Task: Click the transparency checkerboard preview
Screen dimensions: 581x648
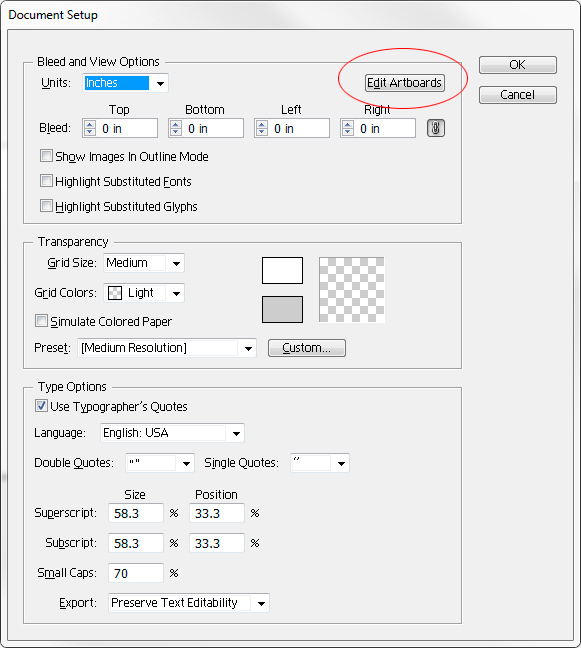Action: [x=352, y=290]
